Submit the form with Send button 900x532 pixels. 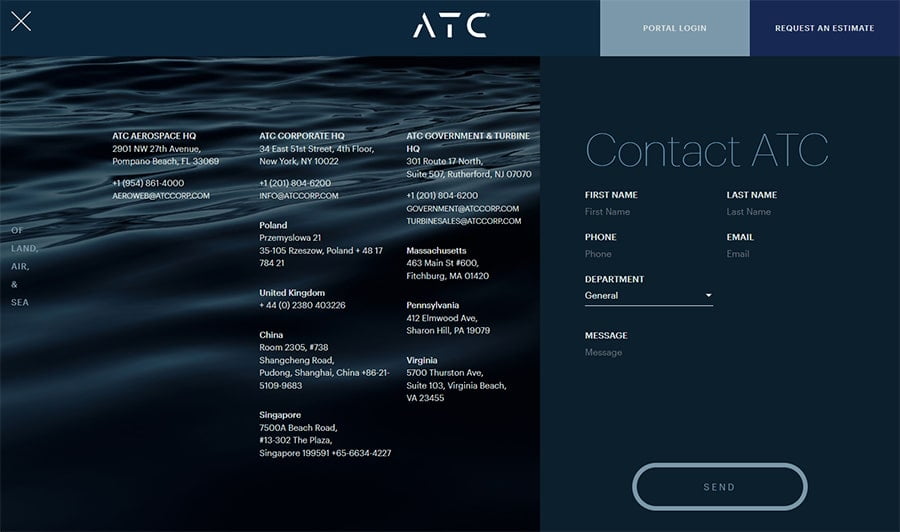pos(719,487)
